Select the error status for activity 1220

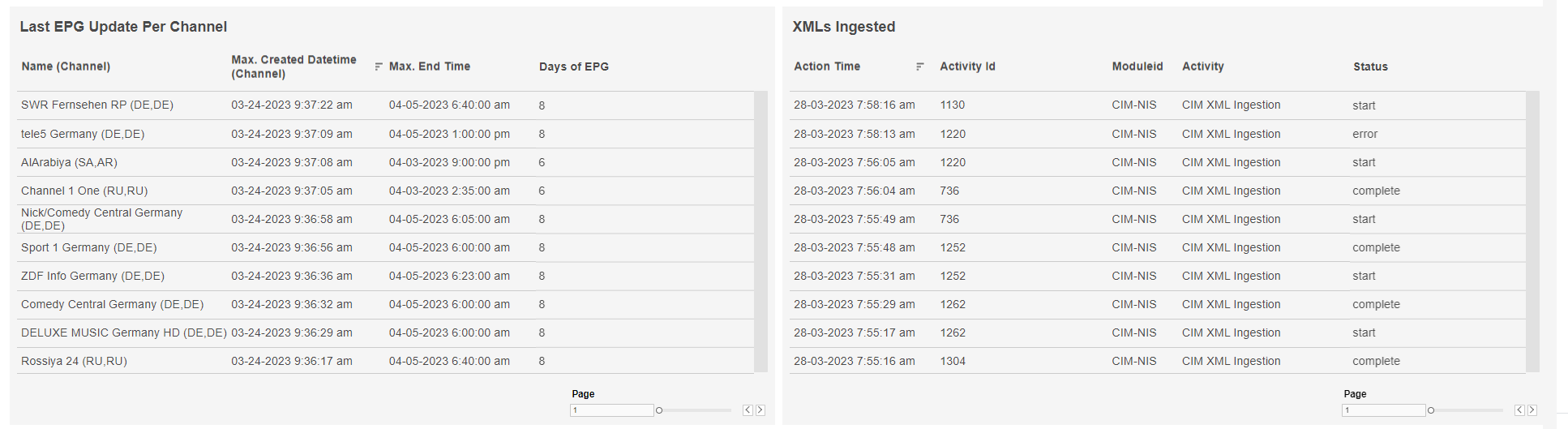coord(1365,134)
